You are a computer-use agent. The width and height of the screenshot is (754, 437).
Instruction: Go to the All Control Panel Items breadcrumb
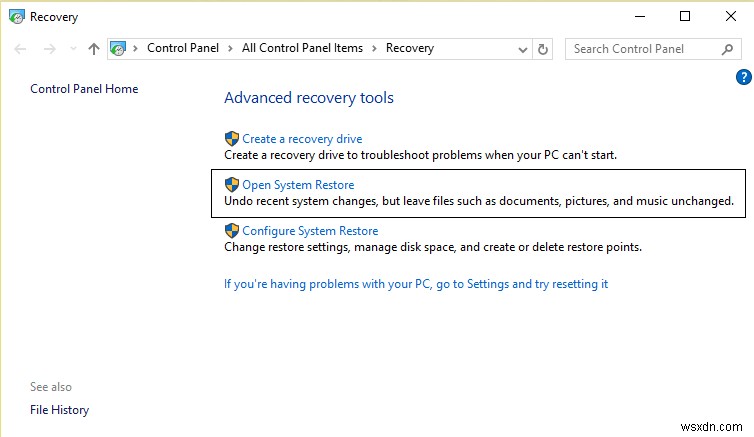pyautogui.click(x=302, y=48)
